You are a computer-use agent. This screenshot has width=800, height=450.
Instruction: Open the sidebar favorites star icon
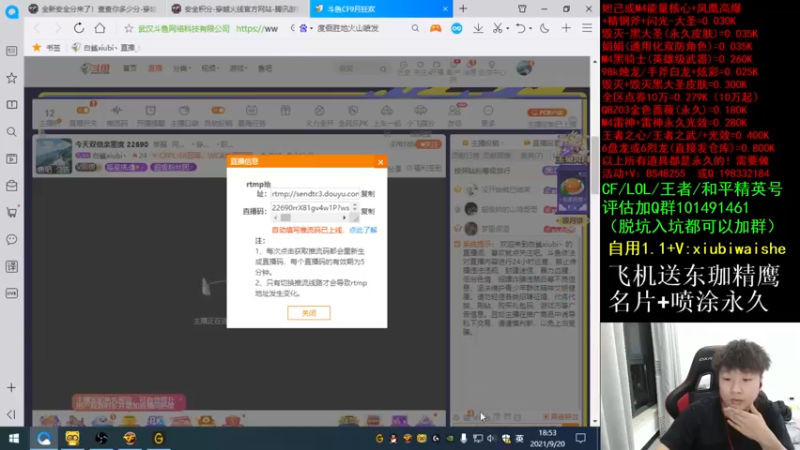(11, 78)
